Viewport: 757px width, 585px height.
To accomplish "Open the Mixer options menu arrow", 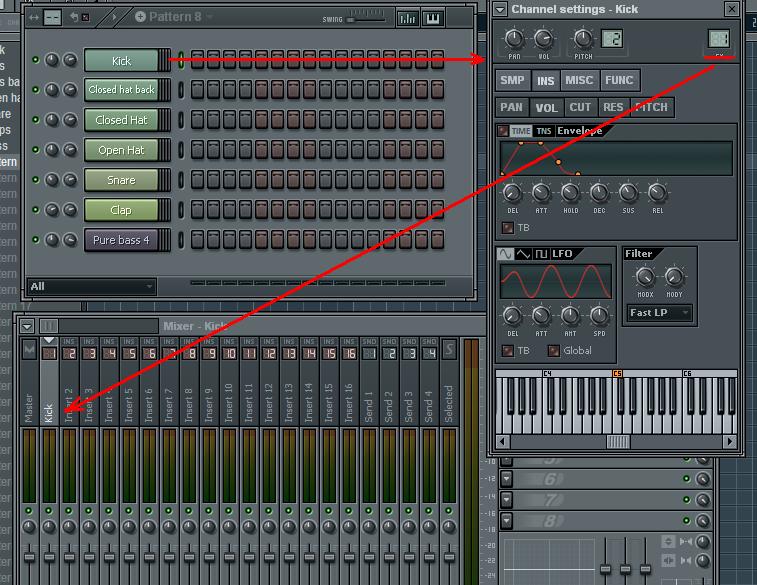I will coord(27,327).
